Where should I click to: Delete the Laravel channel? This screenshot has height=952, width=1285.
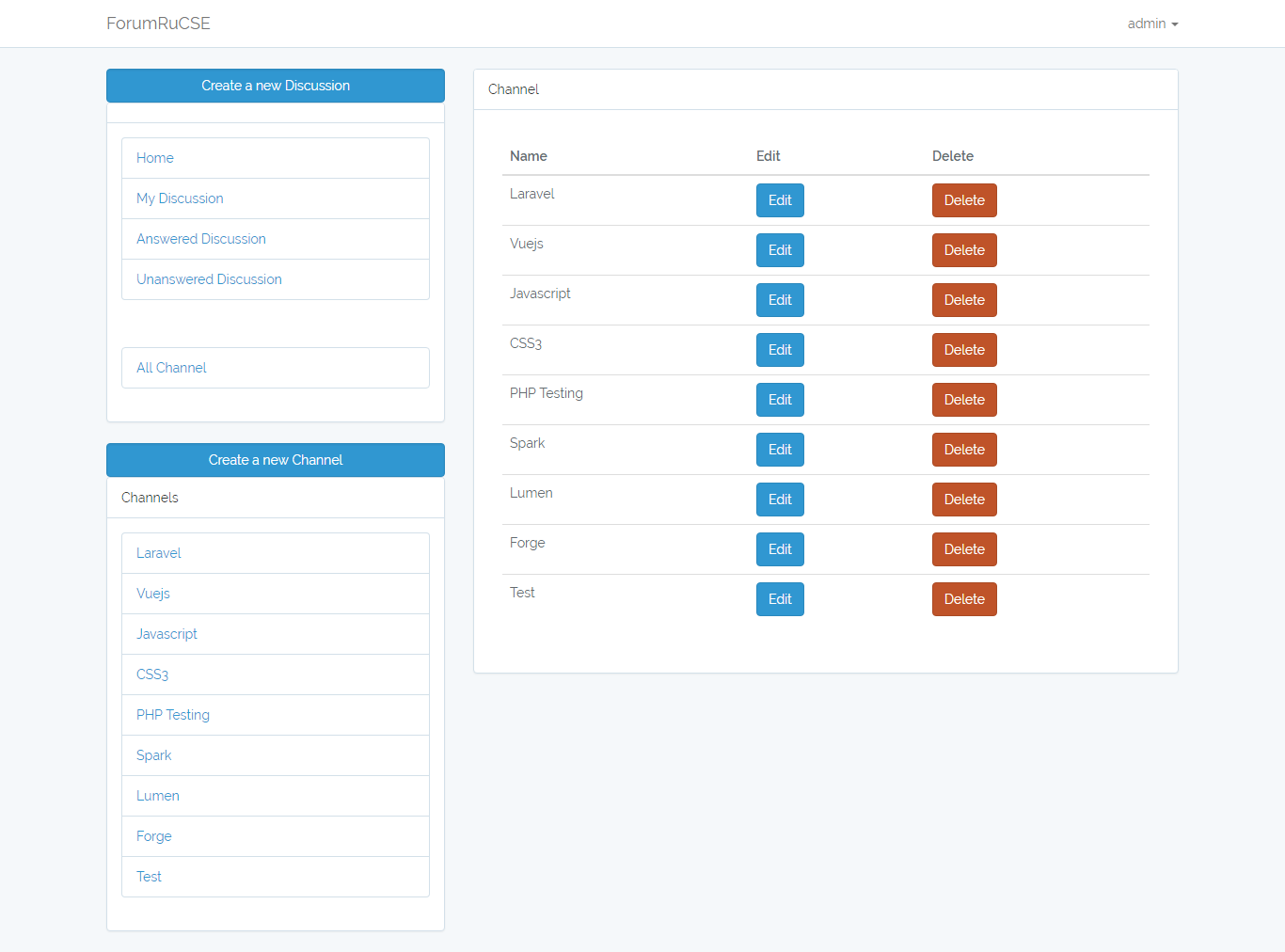pos(964,200)
